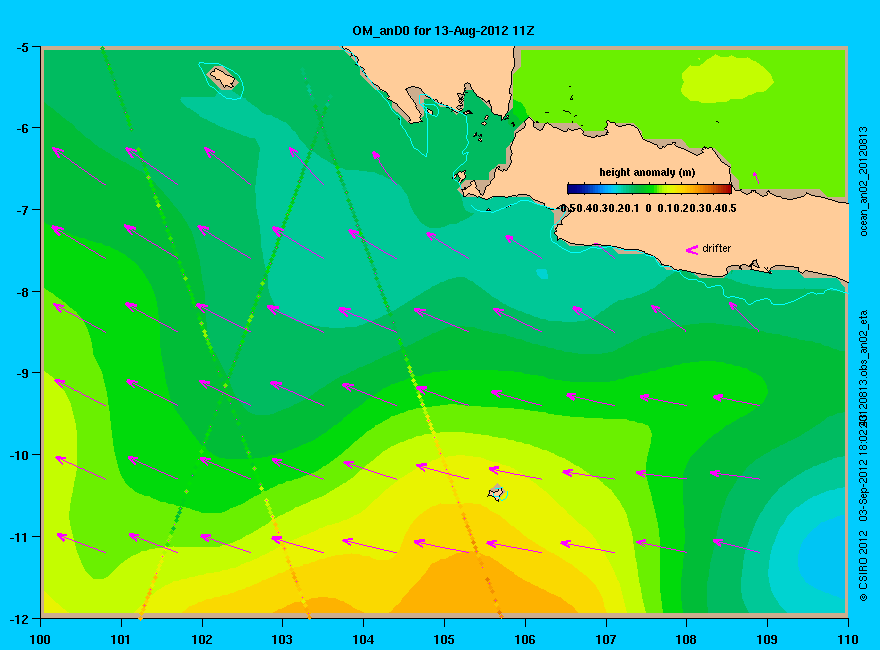Click the small island south of Java near 105.6E

(497, 492)
